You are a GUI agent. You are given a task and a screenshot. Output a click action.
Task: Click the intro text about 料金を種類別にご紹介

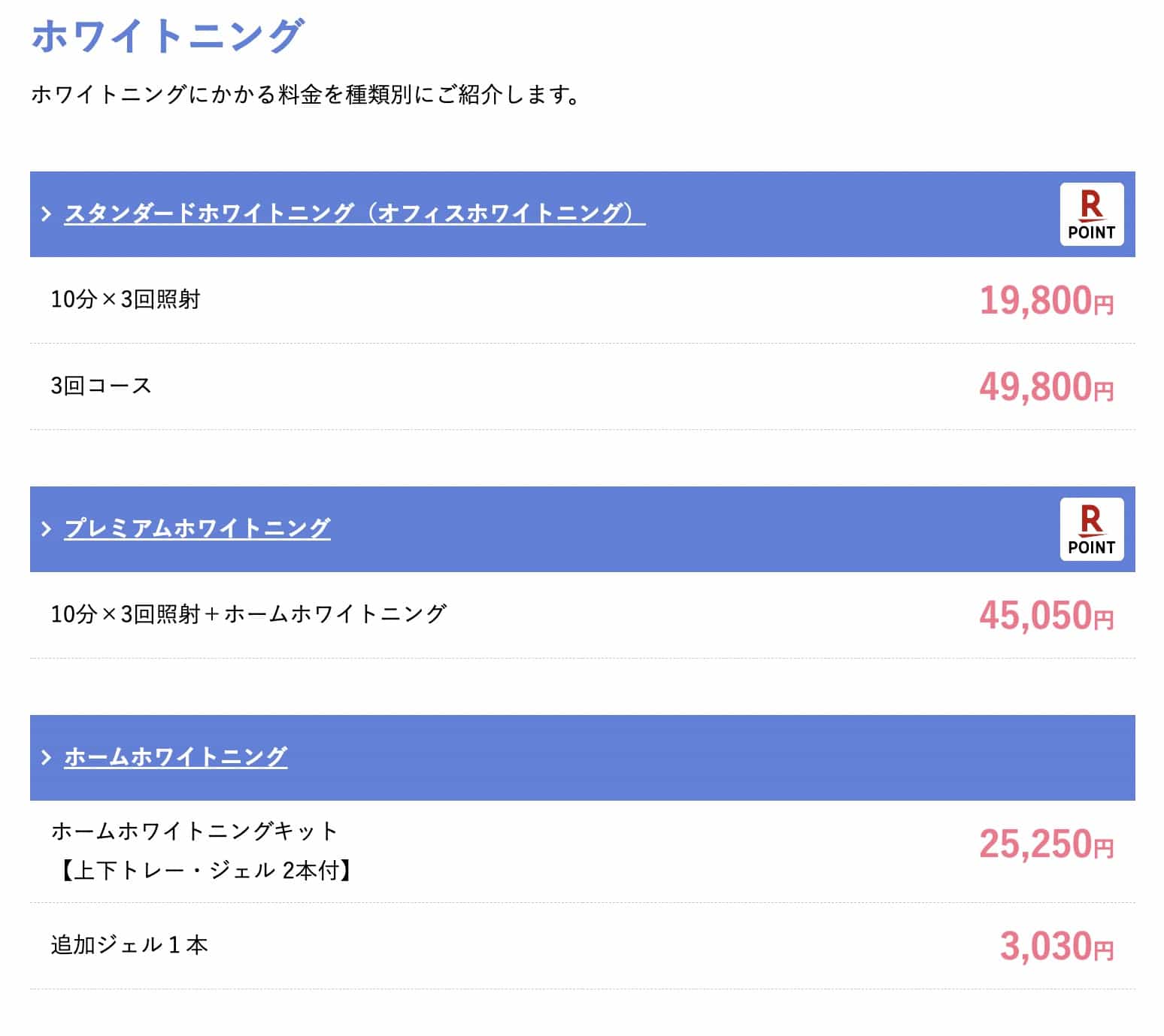click(x=305, y=95)
